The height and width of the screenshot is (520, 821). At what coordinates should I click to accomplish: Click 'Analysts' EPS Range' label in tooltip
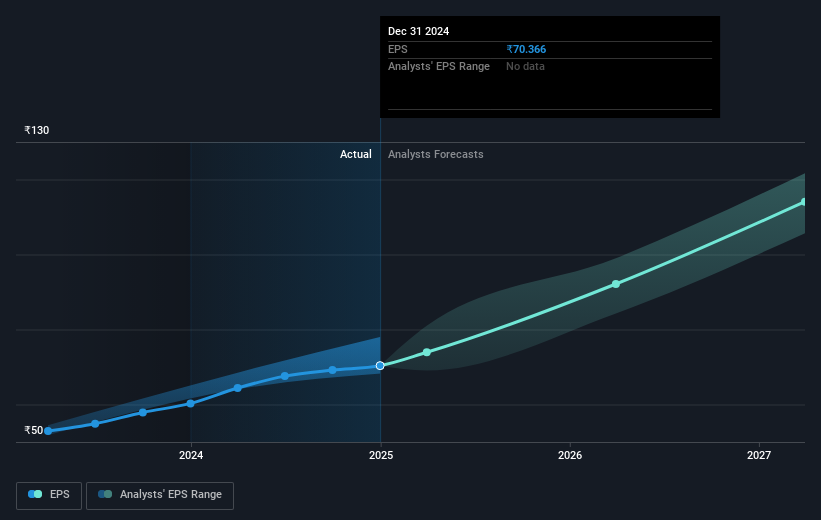(439, 67)
